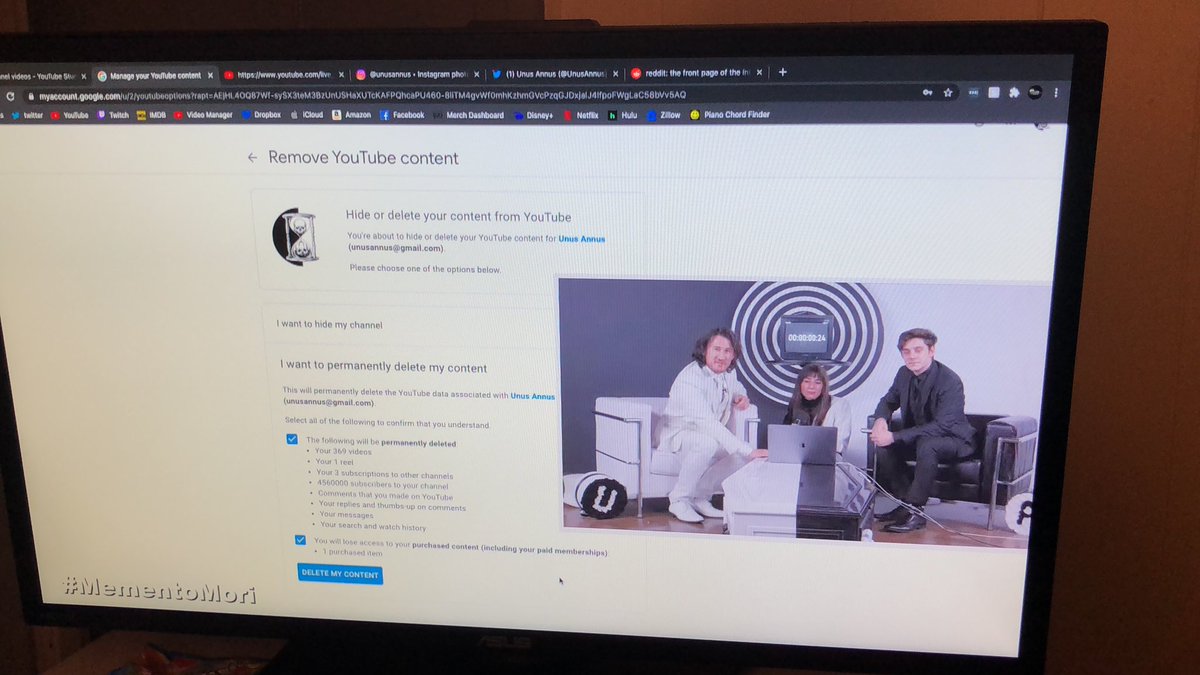The height and width of the screenshot is (675, 1200).
Task: Uncheck the 'lose access to purchased content' checkbox
Action: click(x=300, y=540)
